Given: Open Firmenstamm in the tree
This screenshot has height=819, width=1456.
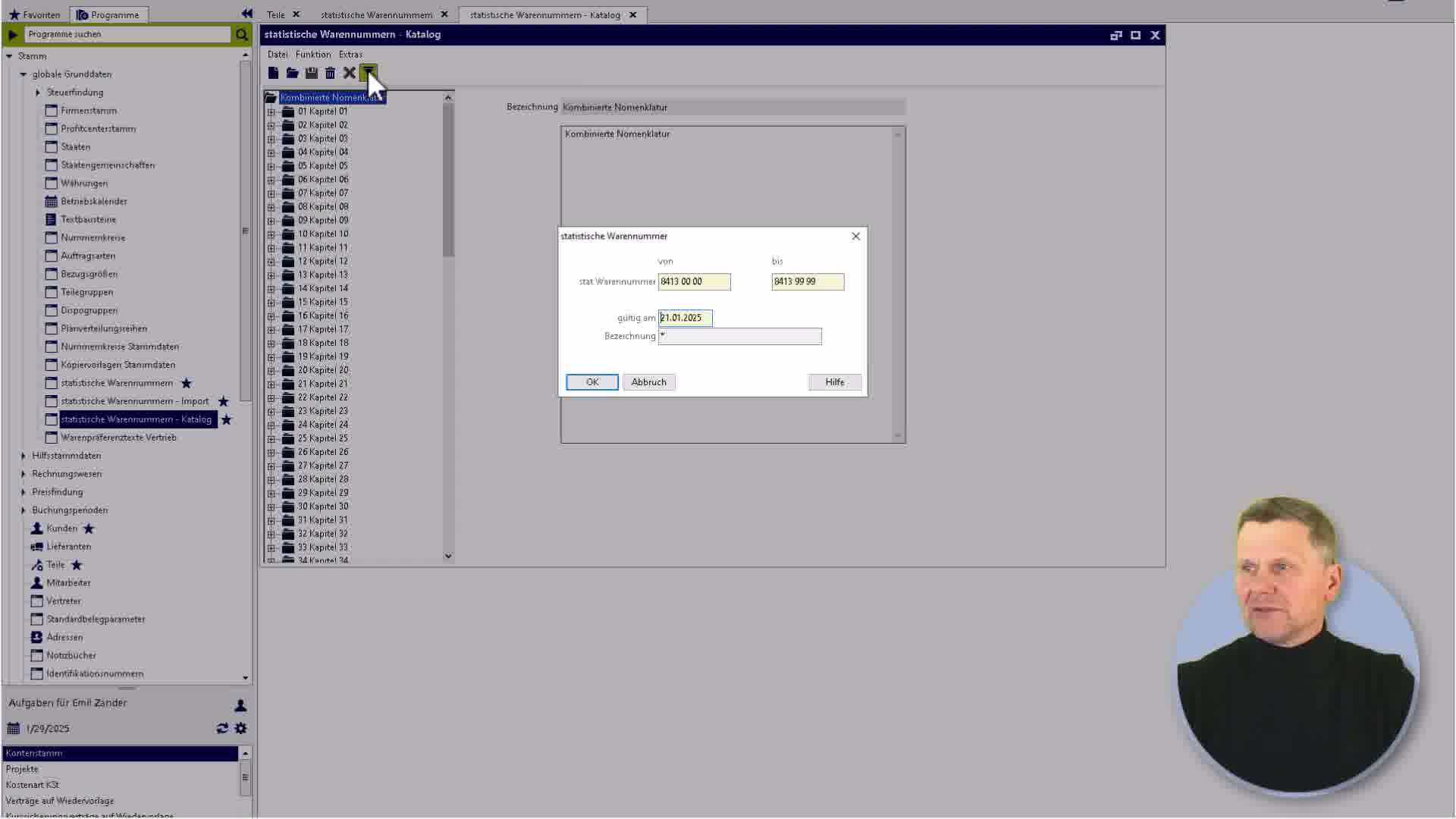Looking at the screenshot, I should tap(89, 111).
